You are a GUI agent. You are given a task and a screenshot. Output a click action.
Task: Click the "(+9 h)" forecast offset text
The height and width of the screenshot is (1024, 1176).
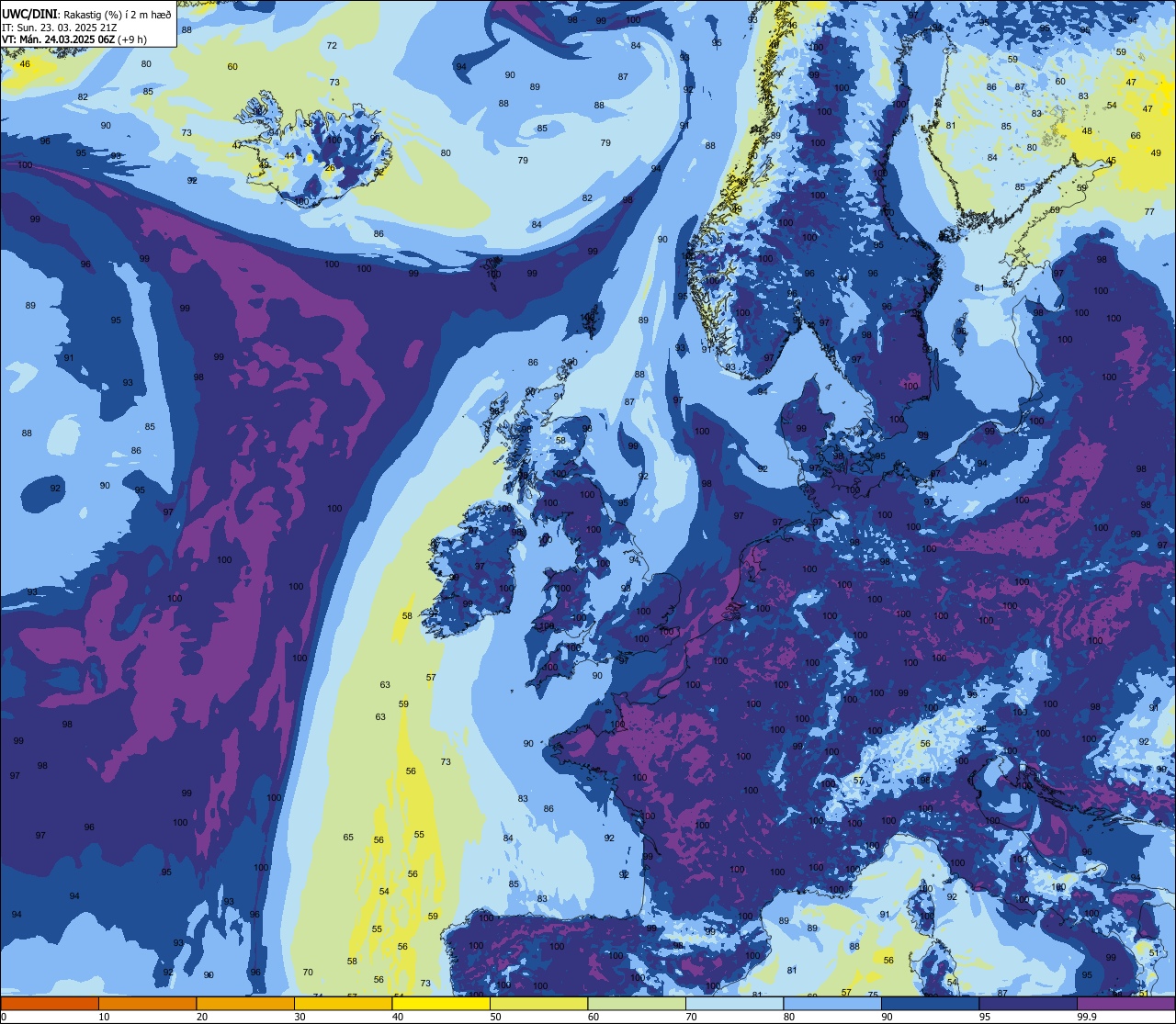coord(132,39)
